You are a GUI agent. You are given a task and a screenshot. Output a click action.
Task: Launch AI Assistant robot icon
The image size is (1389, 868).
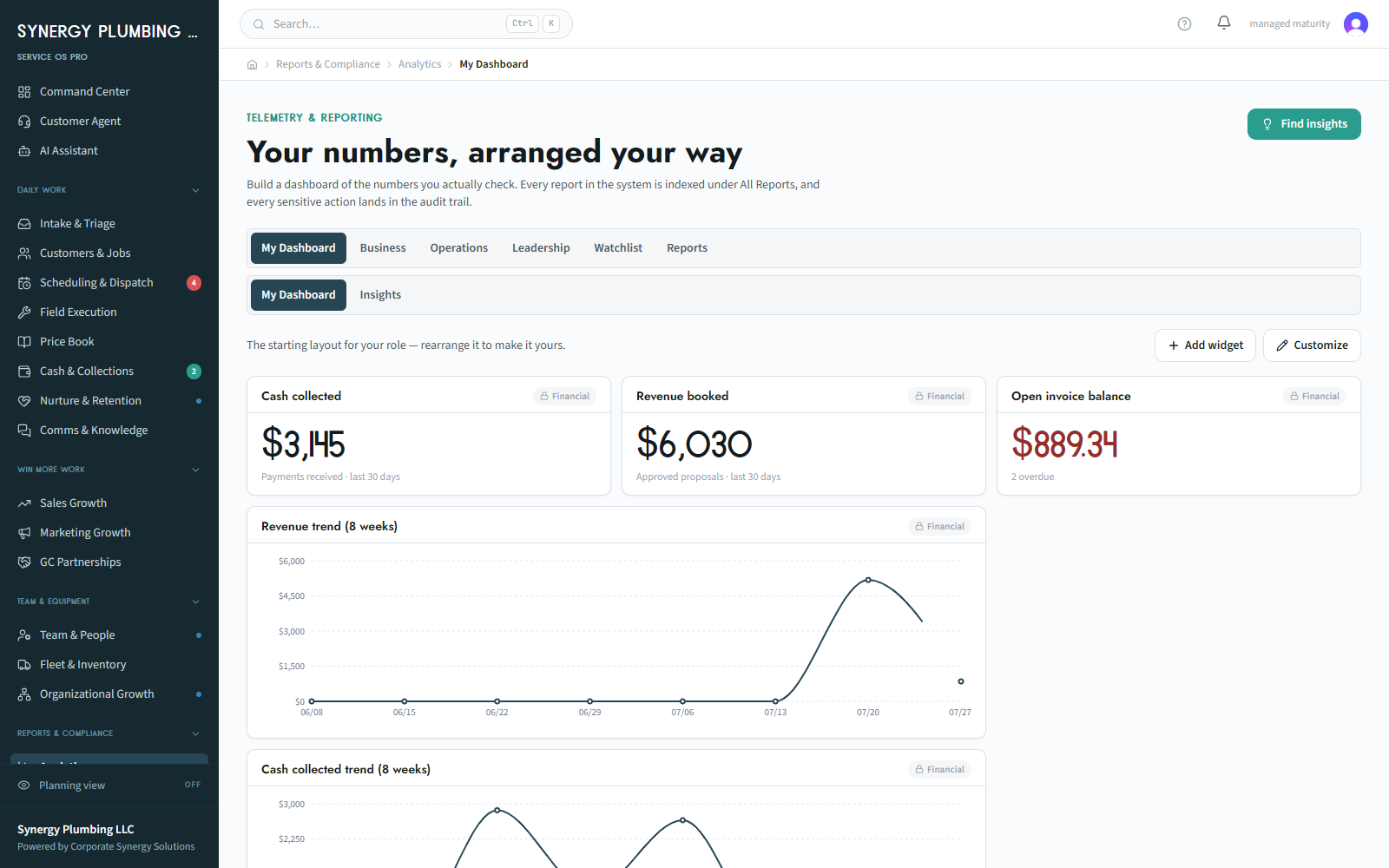[x=24, y=151]
